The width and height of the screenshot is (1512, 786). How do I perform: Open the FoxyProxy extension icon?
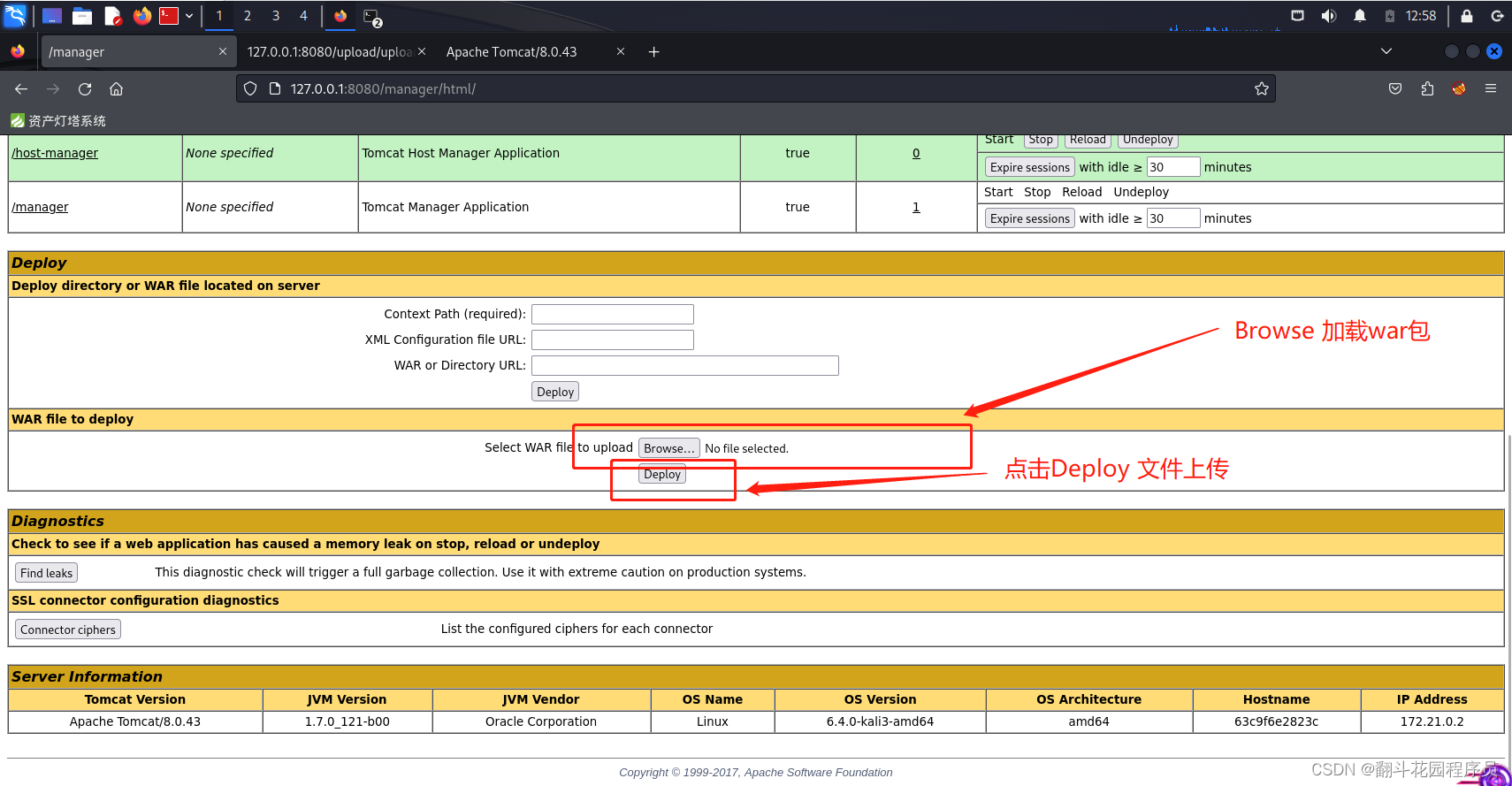pyautogui.click(x=1459, y=89)
